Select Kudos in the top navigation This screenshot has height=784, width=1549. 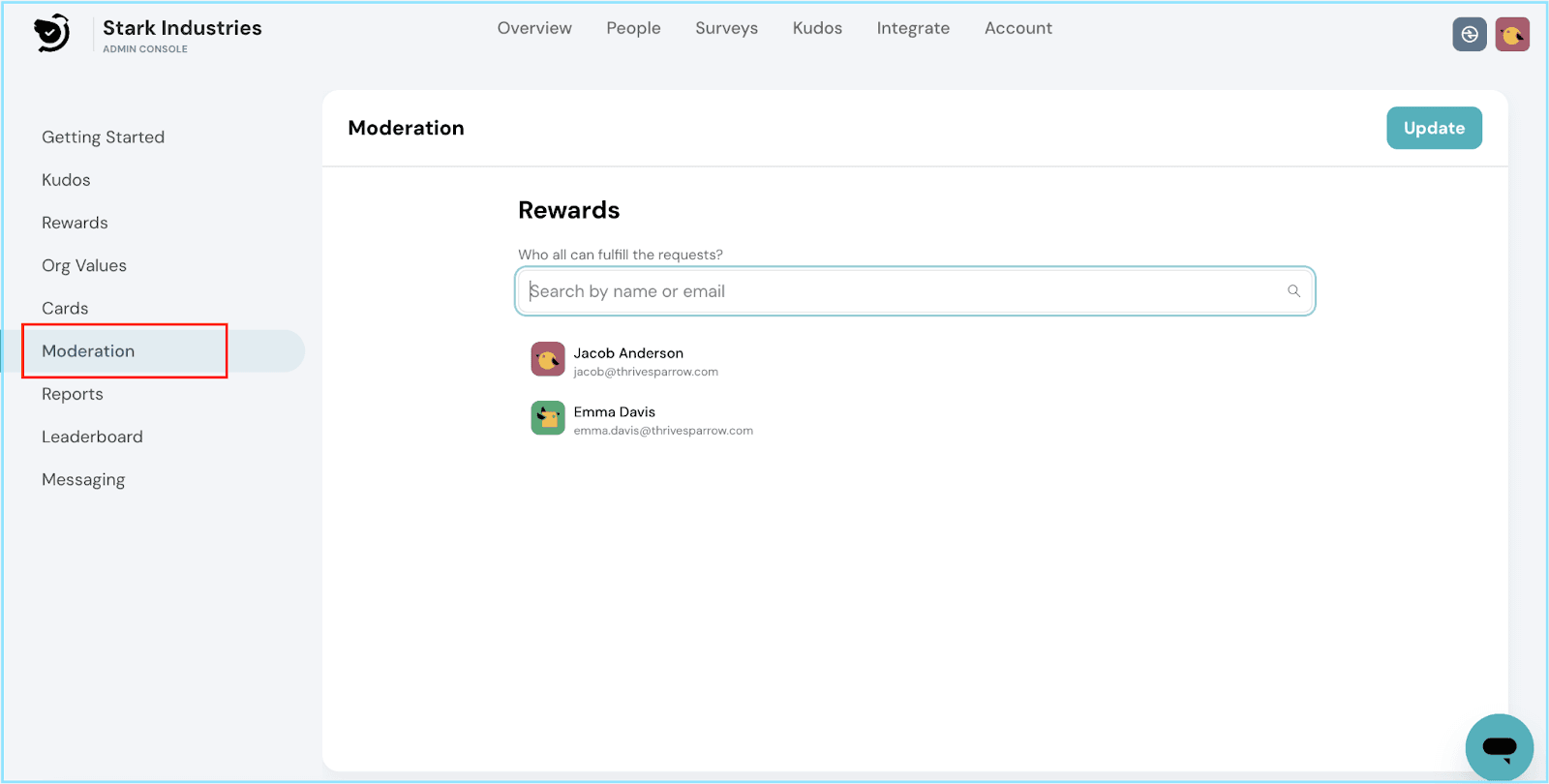point(817,28)
